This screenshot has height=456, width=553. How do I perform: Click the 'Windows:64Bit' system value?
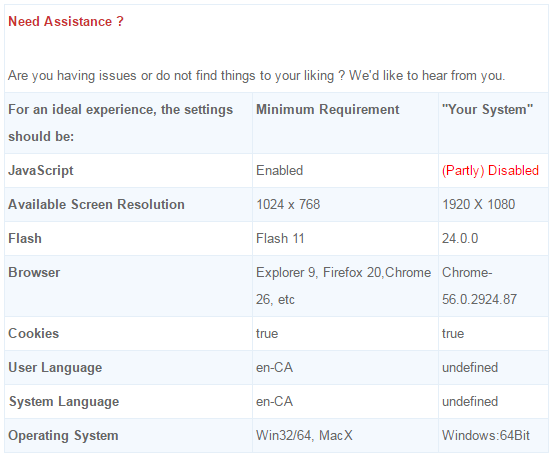point(486,436)
